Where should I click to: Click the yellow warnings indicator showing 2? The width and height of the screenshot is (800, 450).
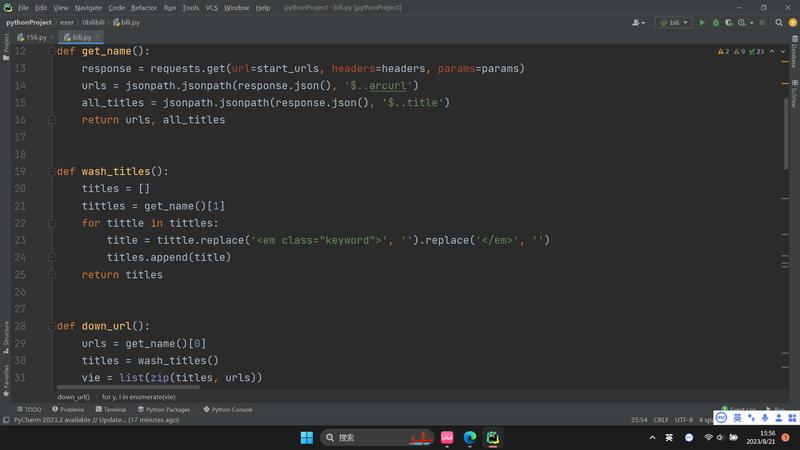click(723, 52)
